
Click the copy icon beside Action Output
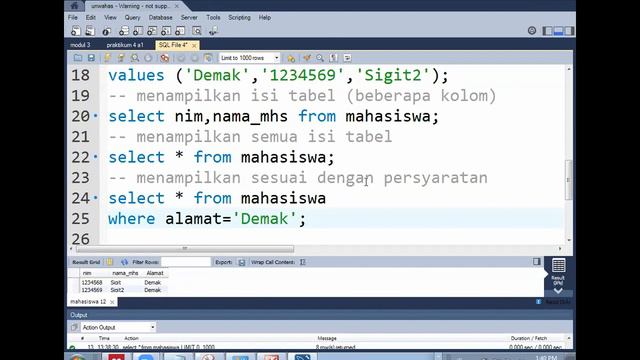coord(74,327)
